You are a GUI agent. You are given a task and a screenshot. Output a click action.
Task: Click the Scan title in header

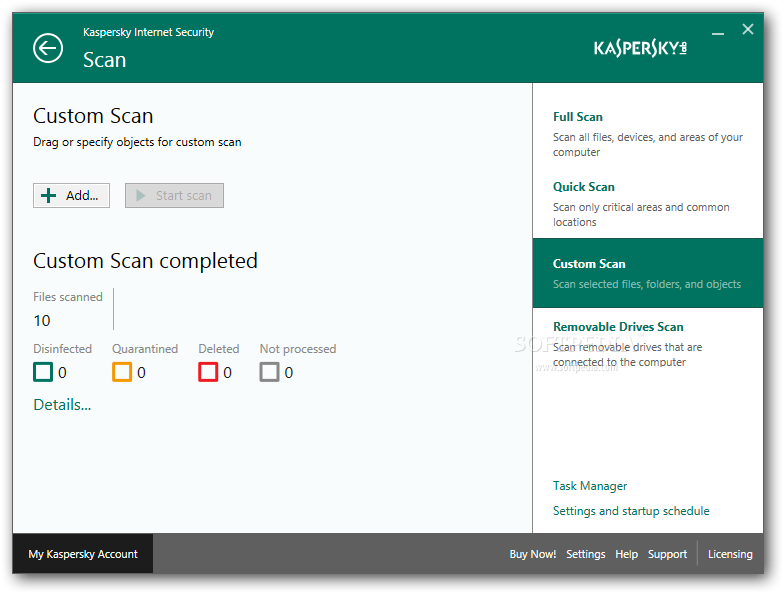click(104, 60)
